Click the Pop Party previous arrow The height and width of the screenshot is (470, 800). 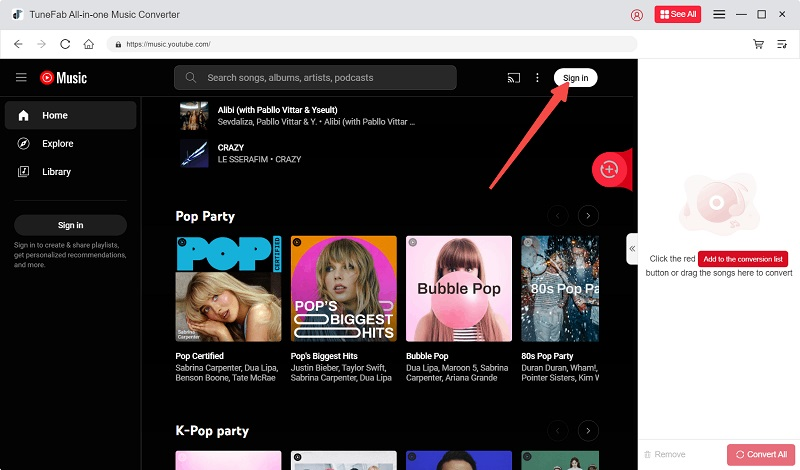coord(558,216)
